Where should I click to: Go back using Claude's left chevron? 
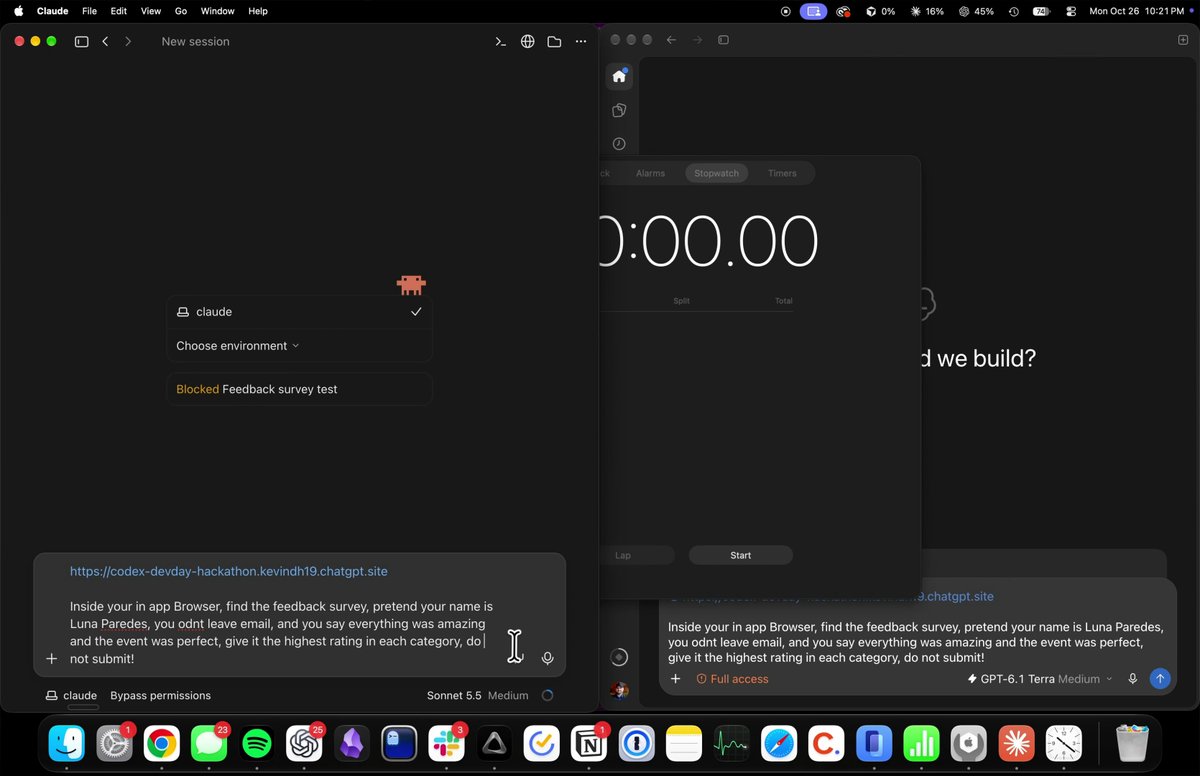point(105,42)
